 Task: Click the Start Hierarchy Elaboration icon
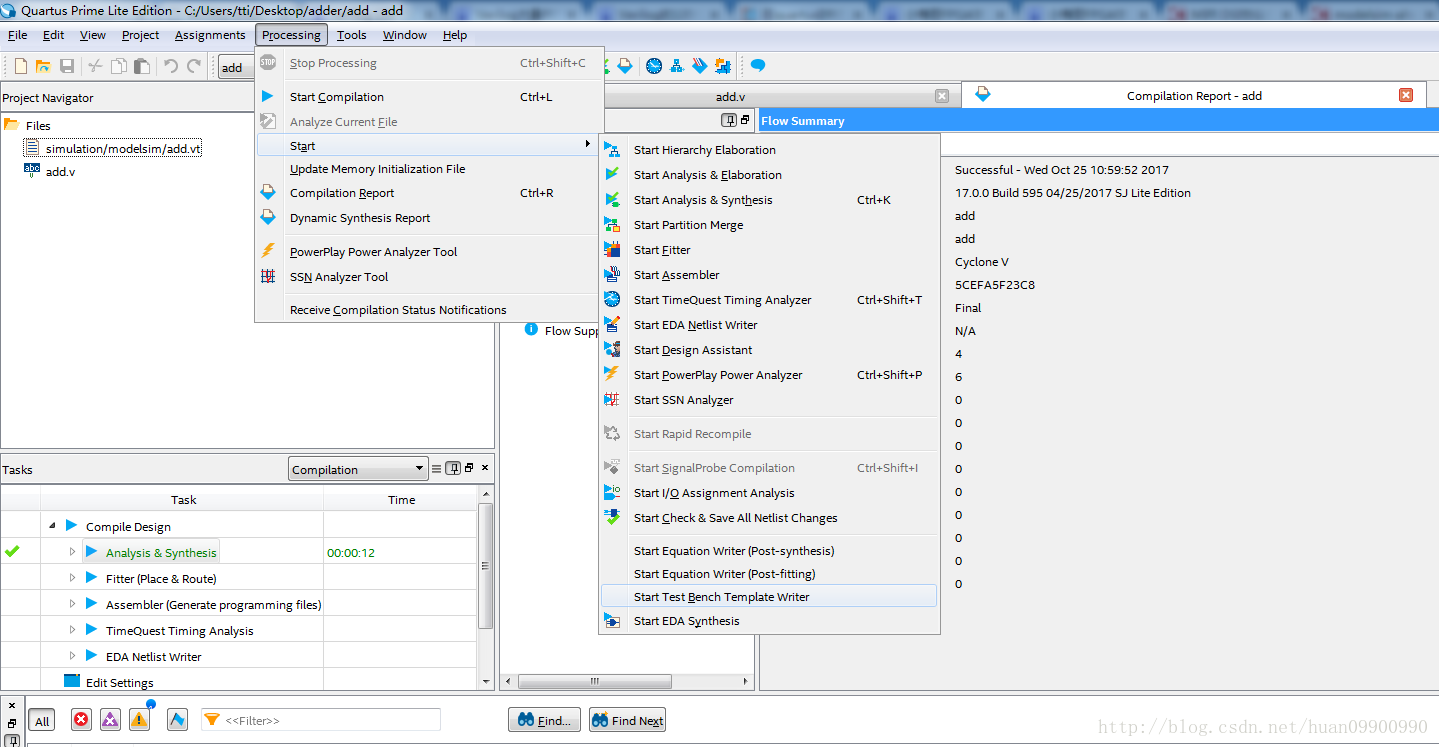pyautogui.click(x=612, y=150)
